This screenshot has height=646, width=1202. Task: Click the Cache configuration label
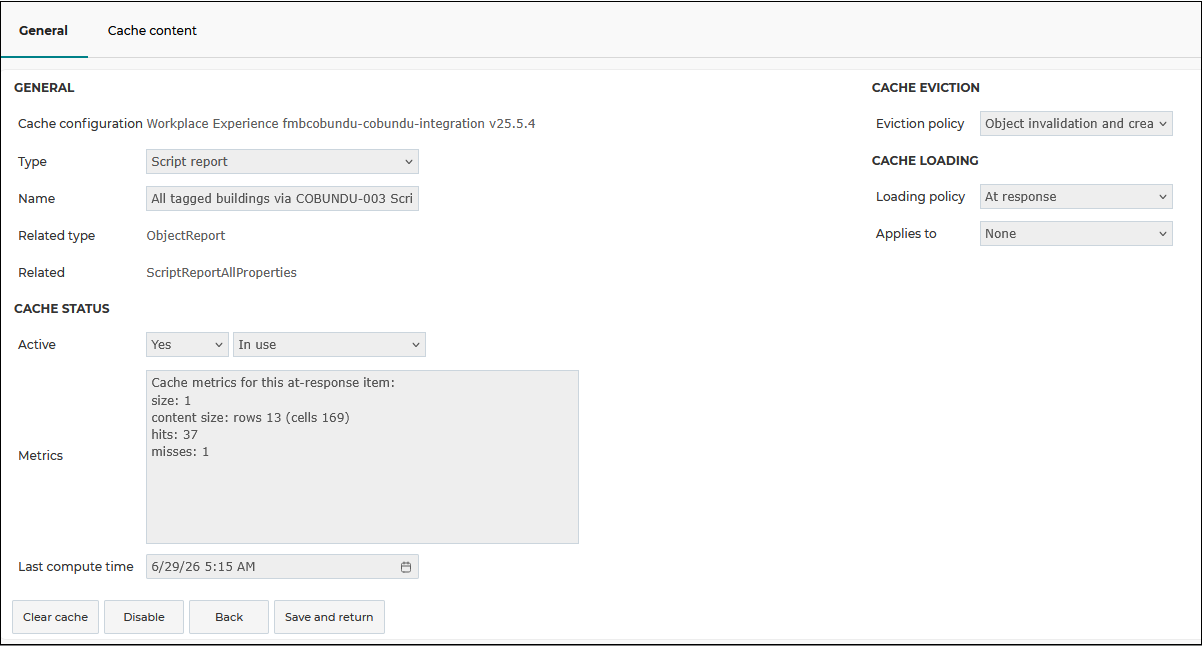point(80,124)
